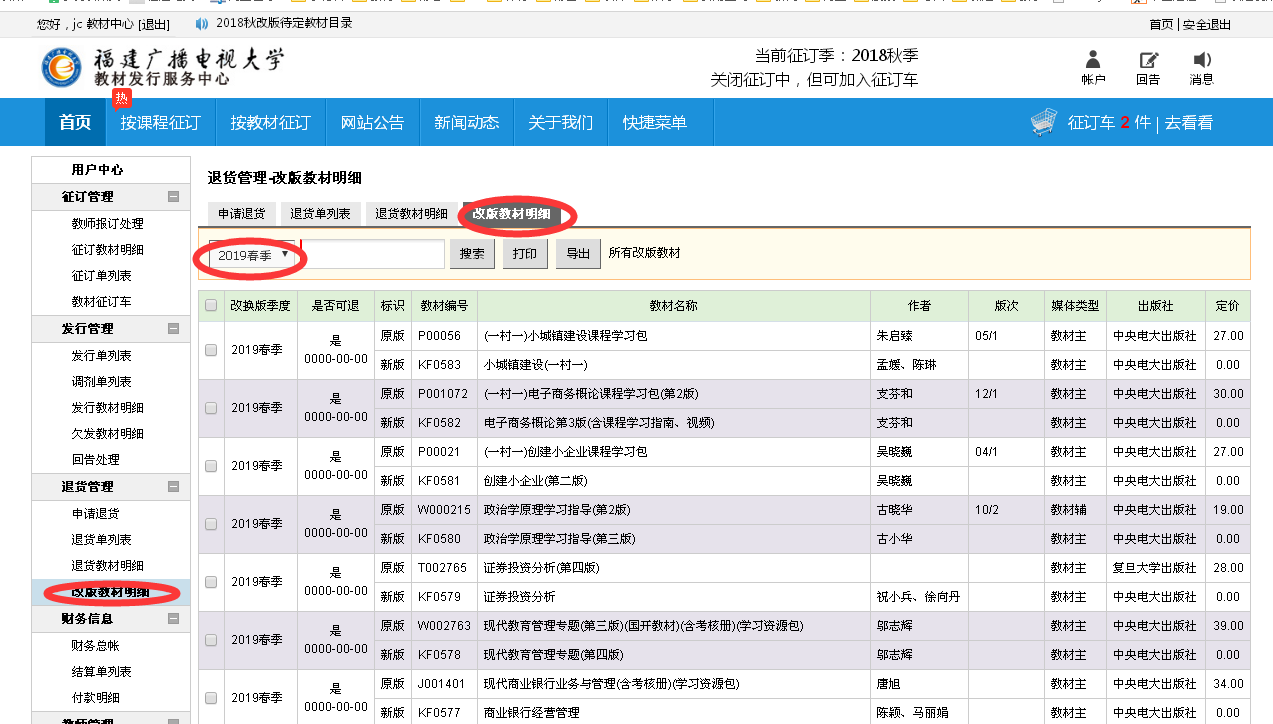Switch to 申请退货 tab
Viewport: 1273px width, 724px height.
point(241,214)
